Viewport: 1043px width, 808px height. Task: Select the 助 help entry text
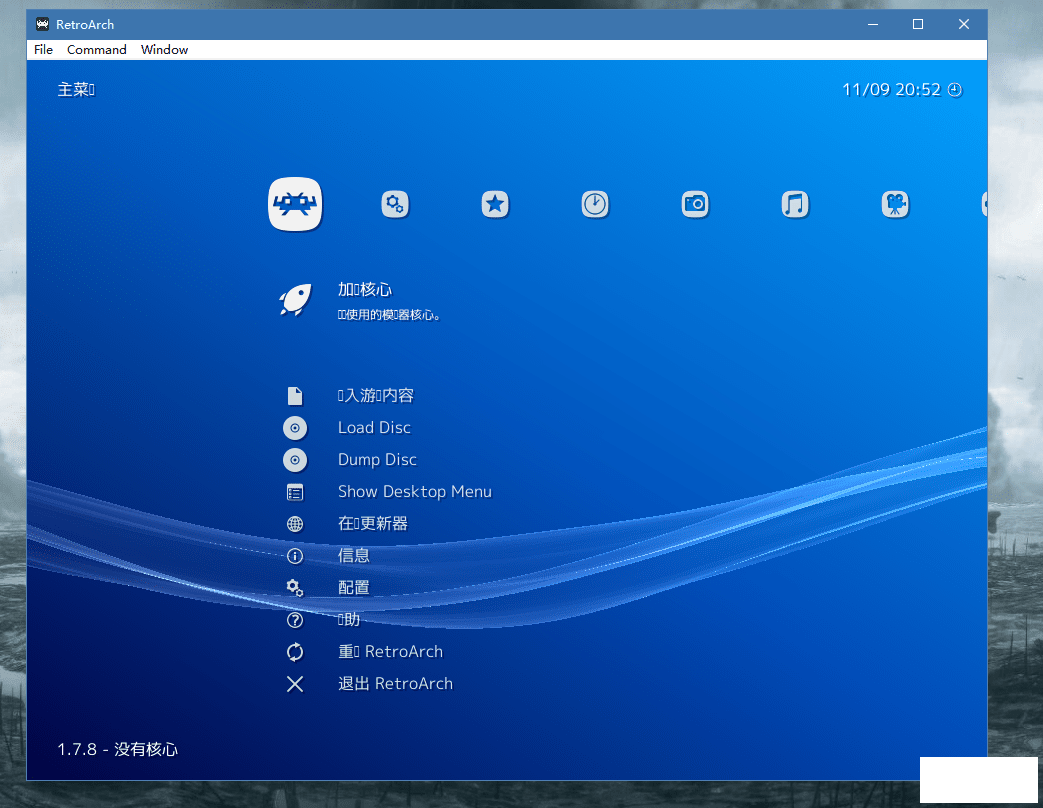pyautogui.click(x=349, y=620)
